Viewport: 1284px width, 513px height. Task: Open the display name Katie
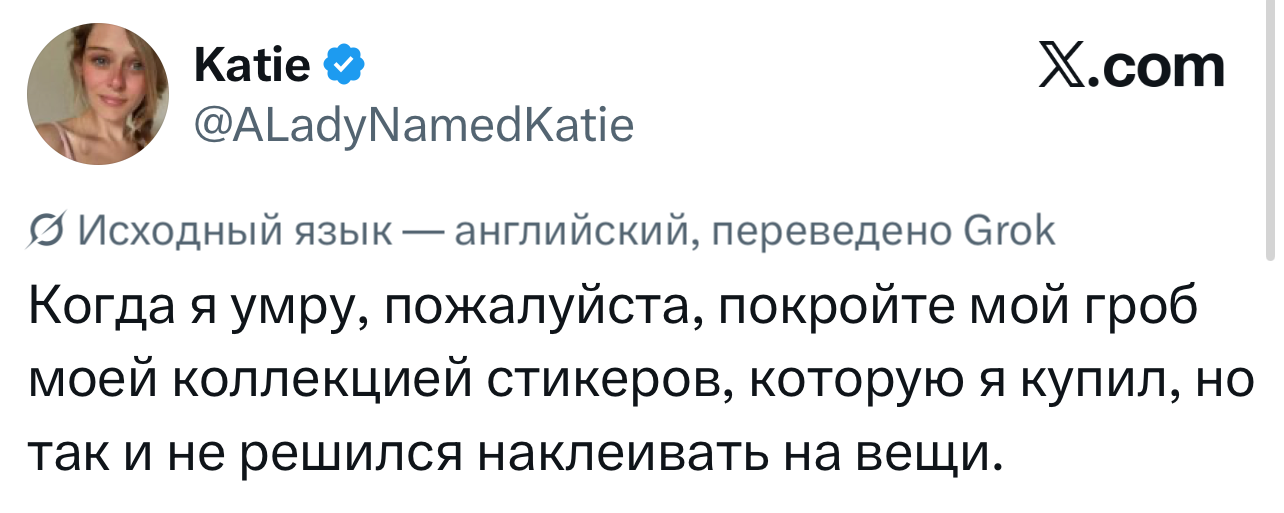tap(255, 68)
